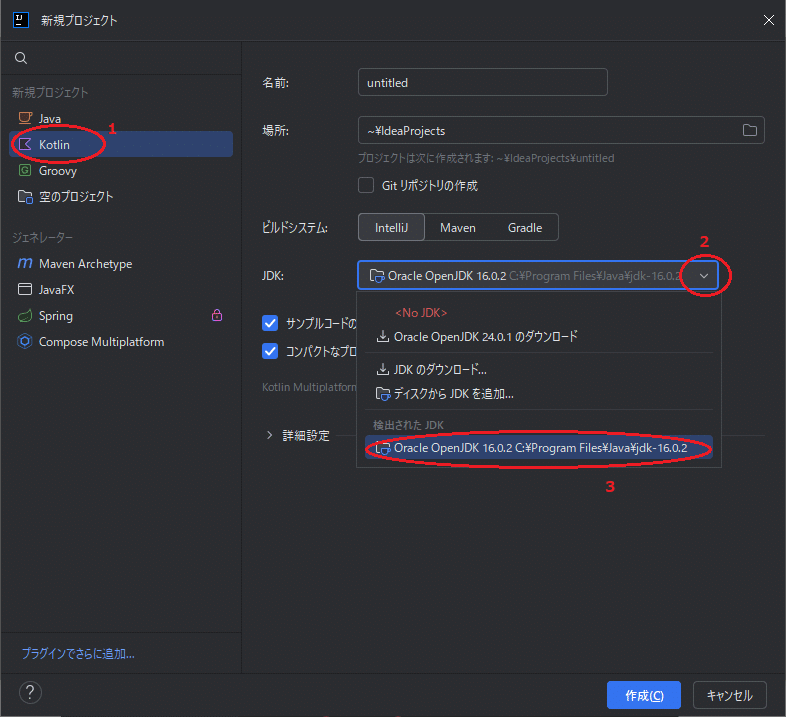Click the lock icon beside Spring
Viewport: 786px width, 717px height.
point(217,315)
